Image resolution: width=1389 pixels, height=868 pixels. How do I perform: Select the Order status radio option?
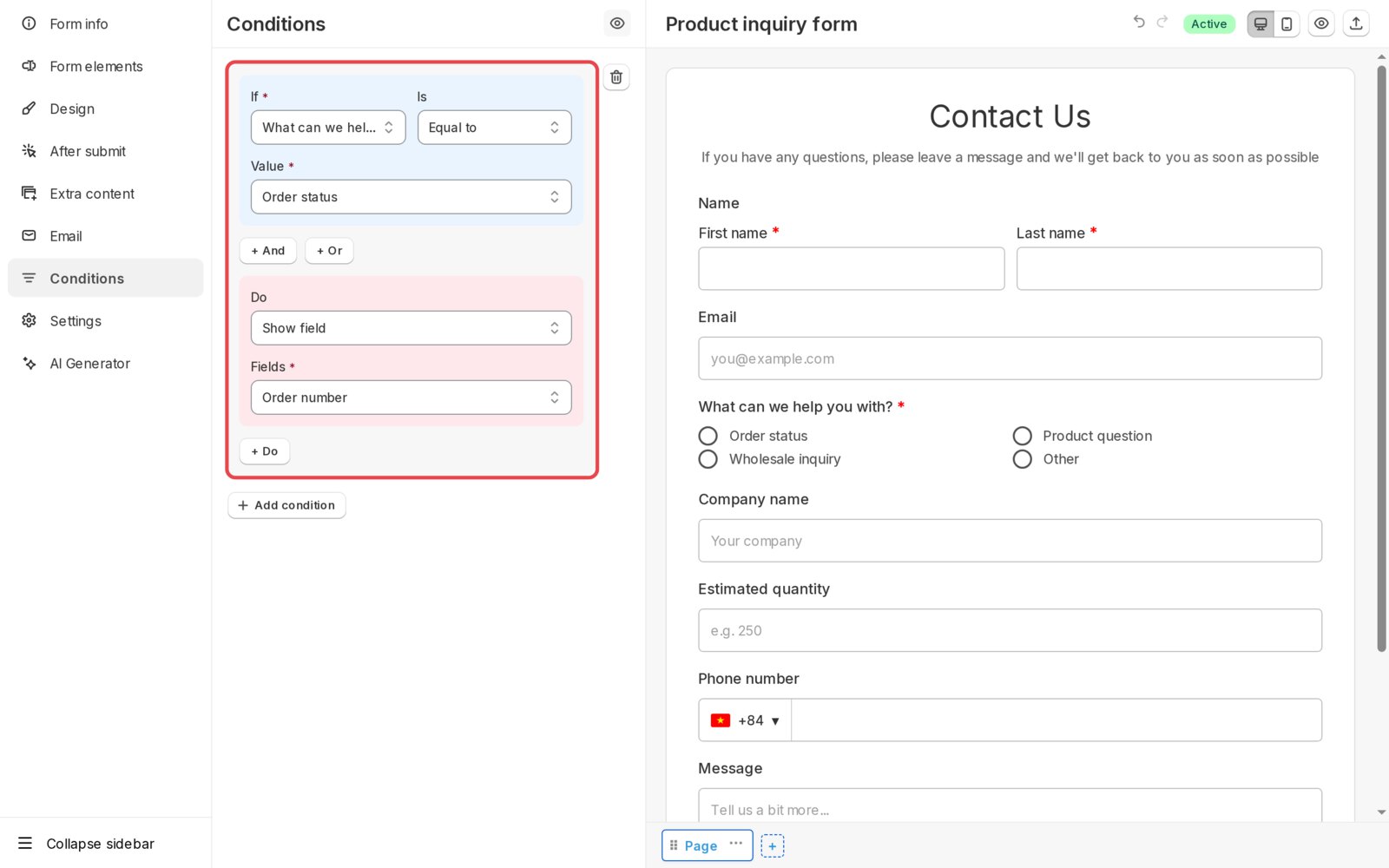[708, 436]
